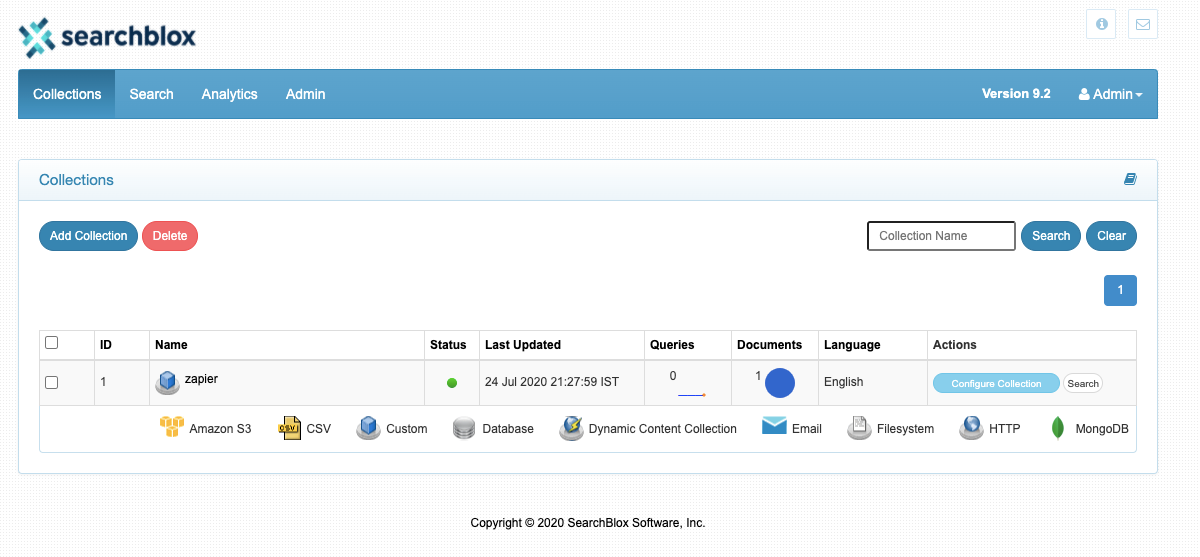Open the Collections tab
Screen dimensions: 1200x557
[67, 94]
